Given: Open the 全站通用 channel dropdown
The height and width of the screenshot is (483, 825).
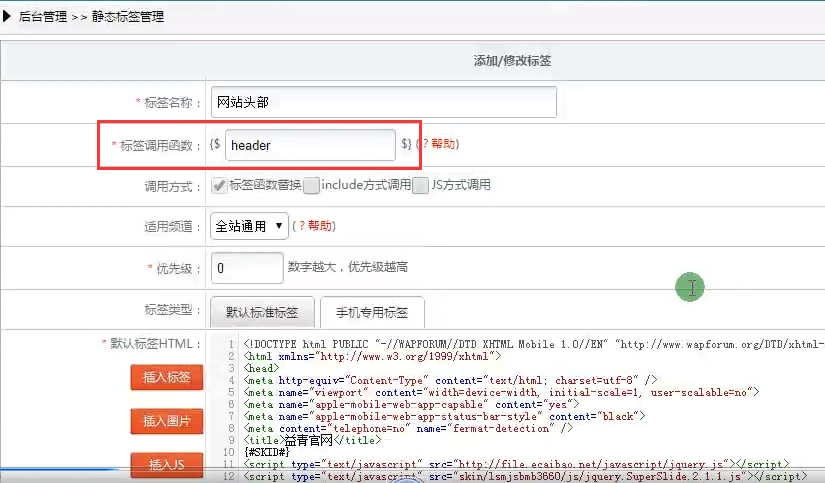Looking at the screenshot, I should 249,226.
